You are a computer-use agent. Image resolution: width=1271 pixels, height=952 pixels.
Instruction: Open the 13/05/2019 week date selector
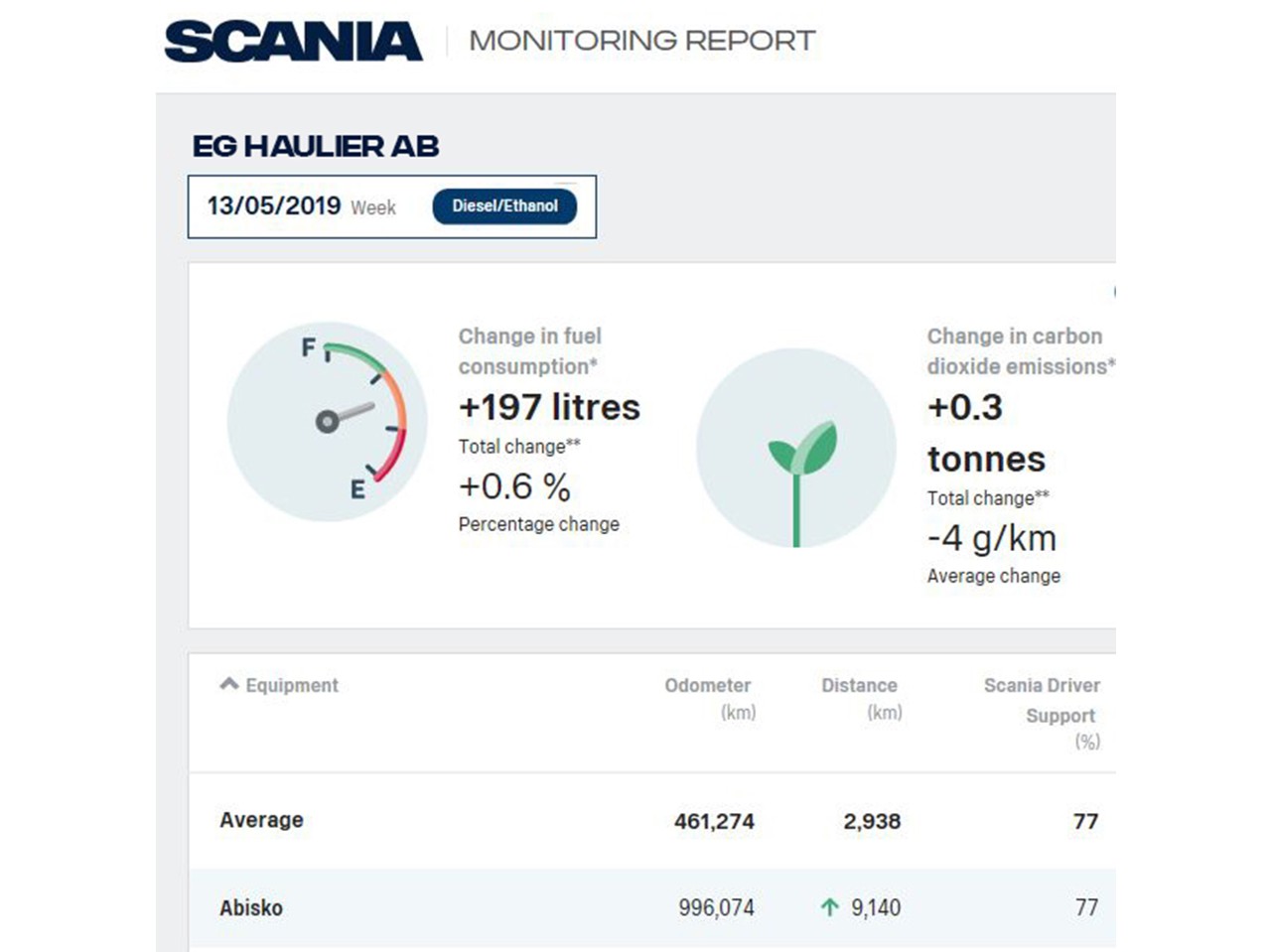[301, 206]
